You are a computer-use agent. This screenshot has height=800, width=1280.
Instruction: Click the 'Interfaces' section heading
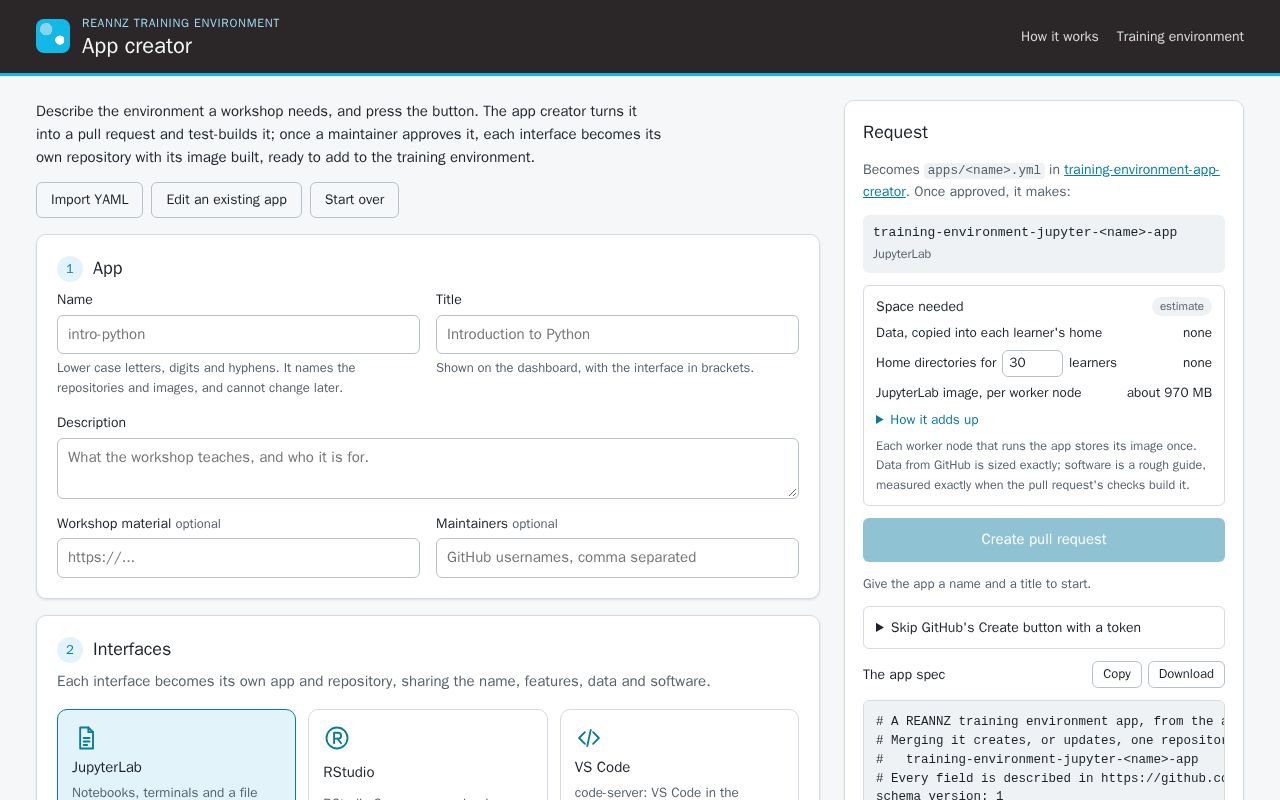(x=132, y=649)
